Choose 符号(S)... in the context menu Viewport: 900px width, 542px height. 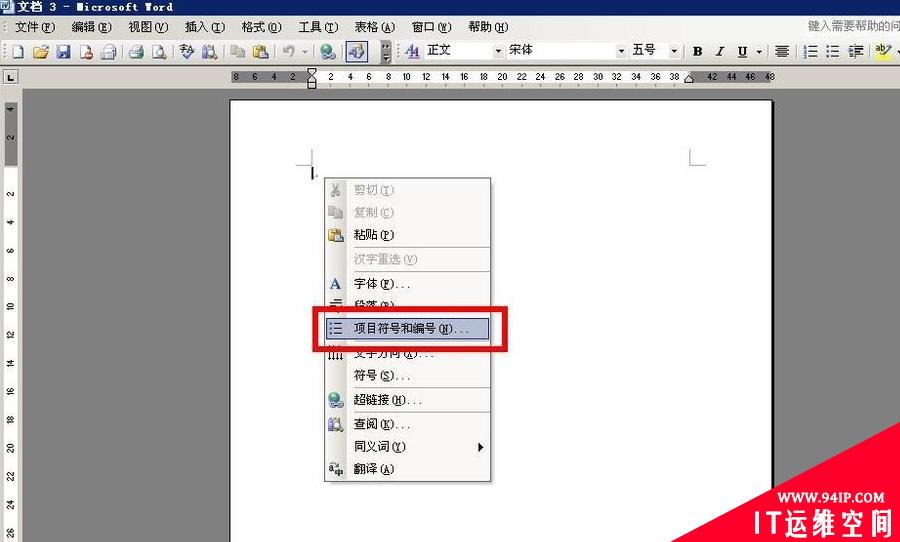[408, 376]
